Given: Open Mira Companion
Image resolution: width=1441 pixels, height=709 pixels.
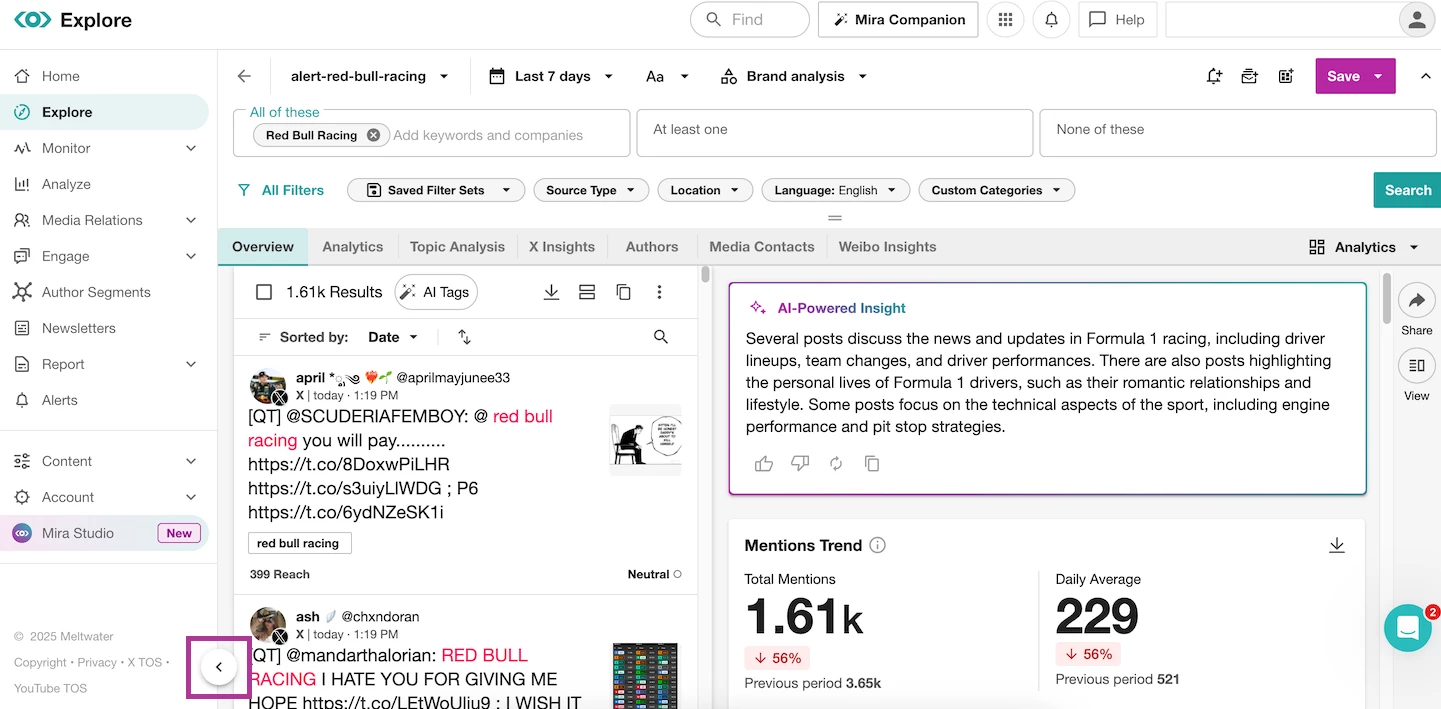Looking at the screenshot, I should (x=898, y=19).
